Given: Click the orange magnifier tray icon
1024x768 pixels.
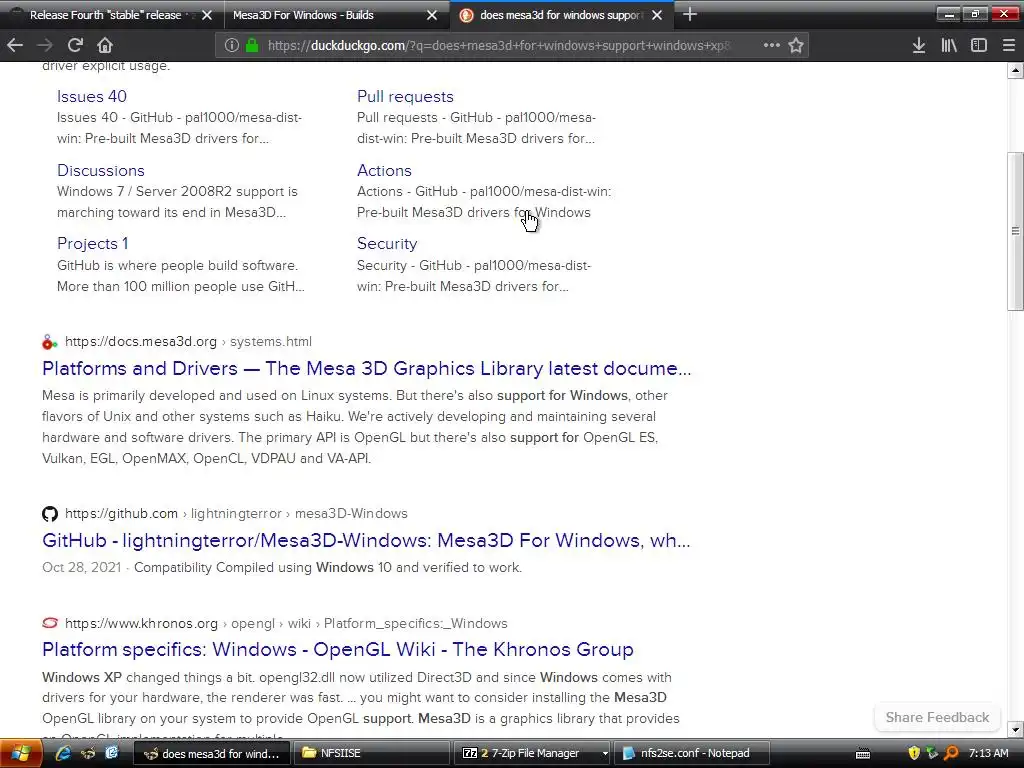Looking at the screenshot, I should 952,753.
